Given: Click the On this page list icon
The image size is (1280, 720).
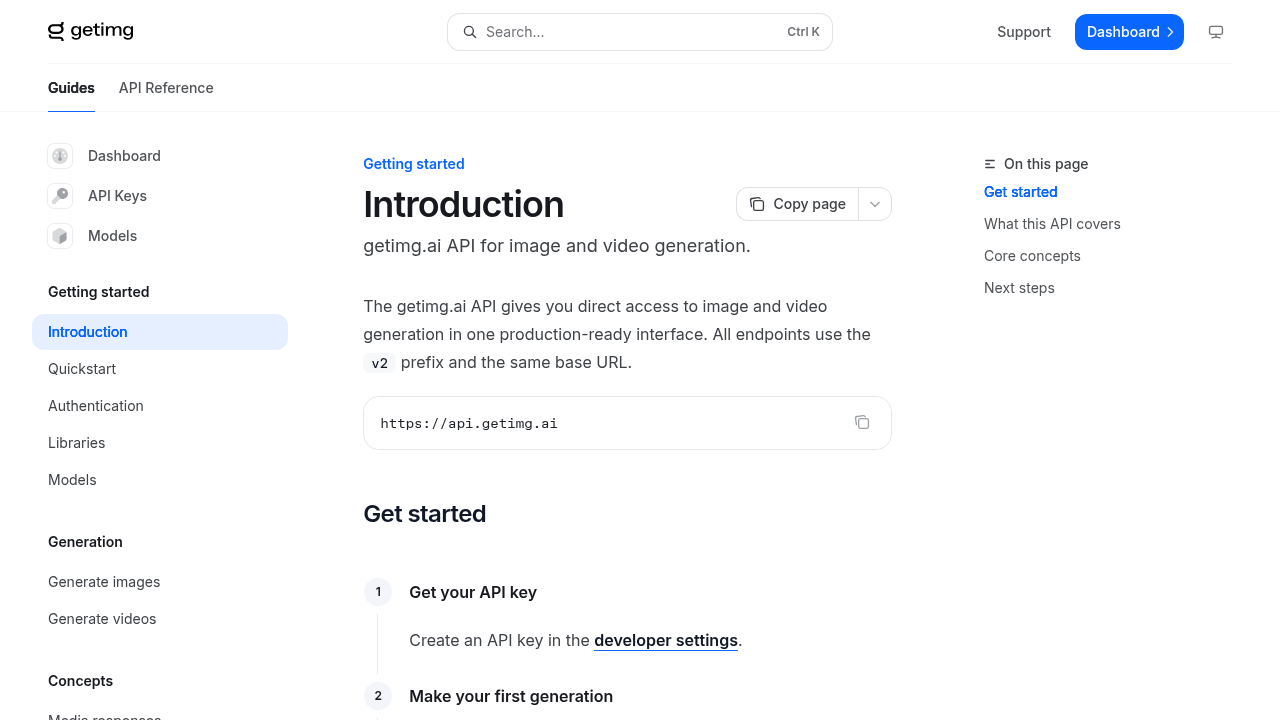Looking at the screenshot, I should pos(990,164).
